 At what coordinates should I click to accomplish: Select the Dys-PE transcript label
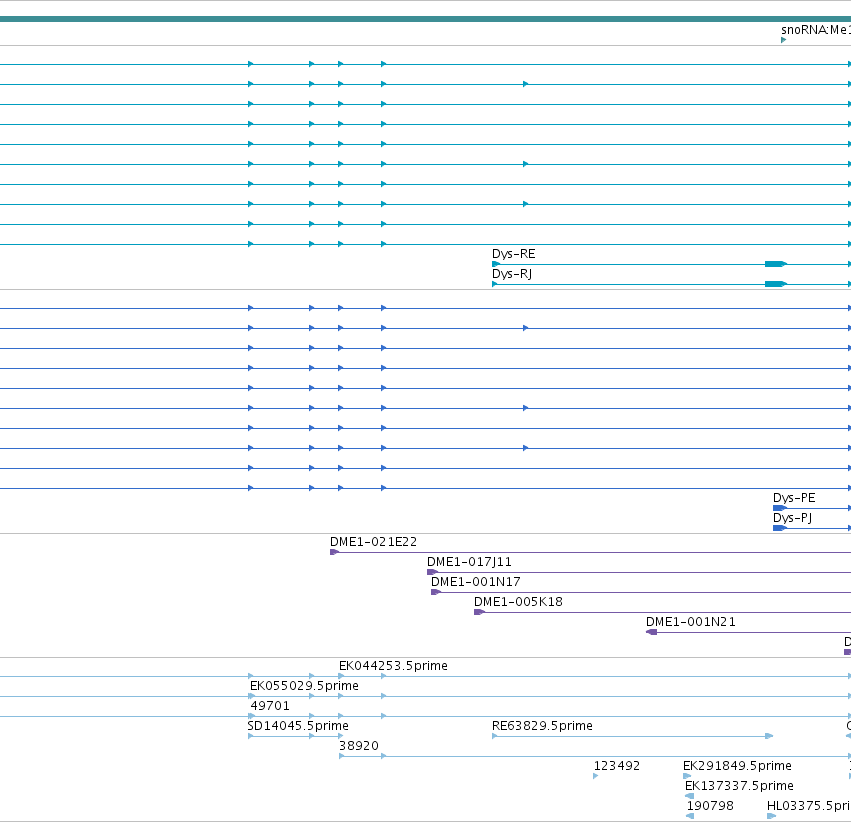point(794,498)
